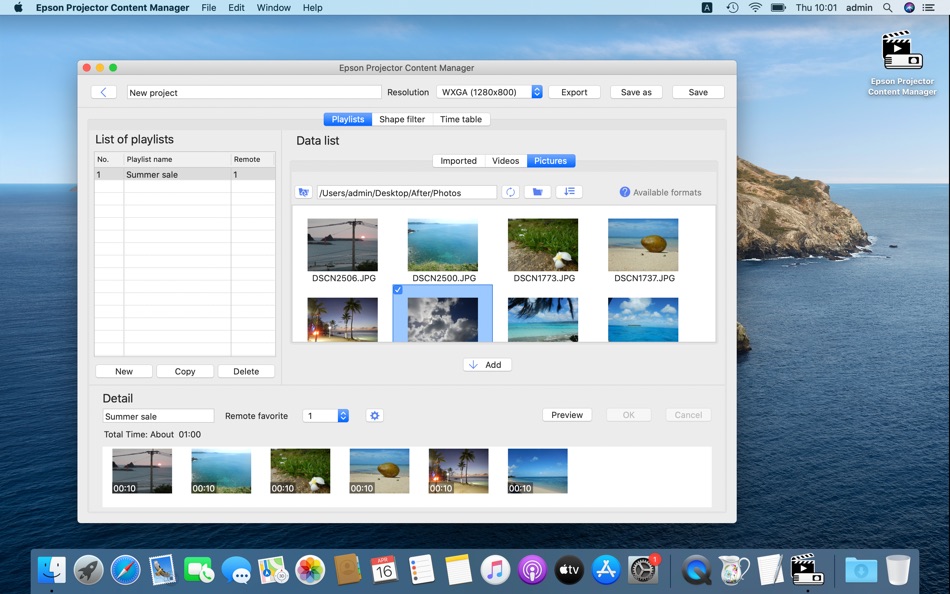Click the icon left of the folder path

pos(304,192)
